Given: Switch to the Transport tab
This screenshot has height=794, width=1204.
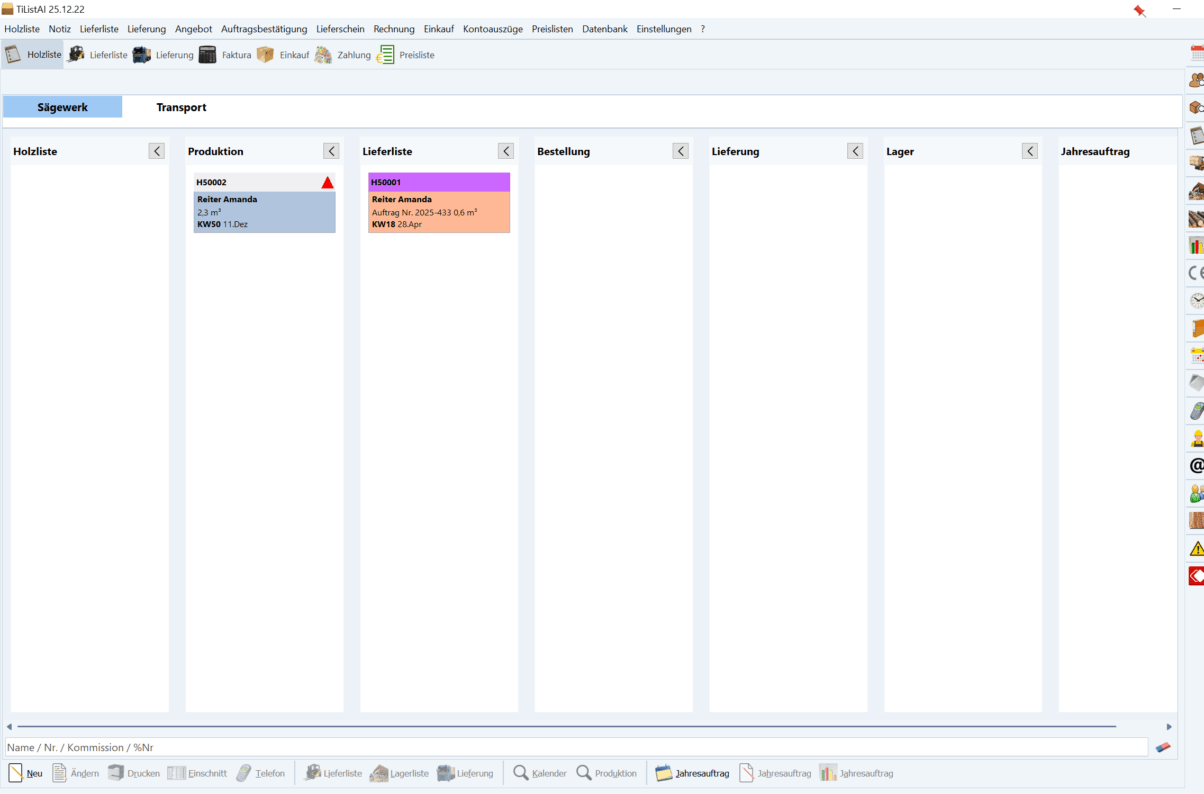Looking at the screenshot, I should pos(181,107).
